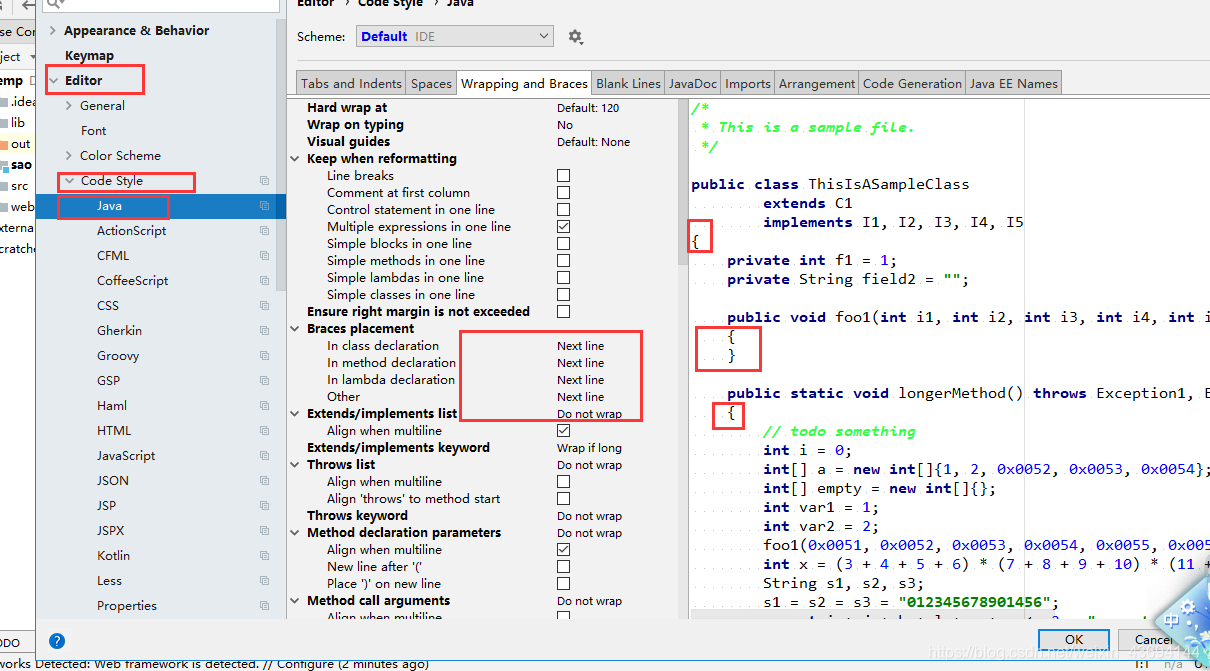Click copy icon beside Java row
1210x671 pixels.
click(264, 206)
